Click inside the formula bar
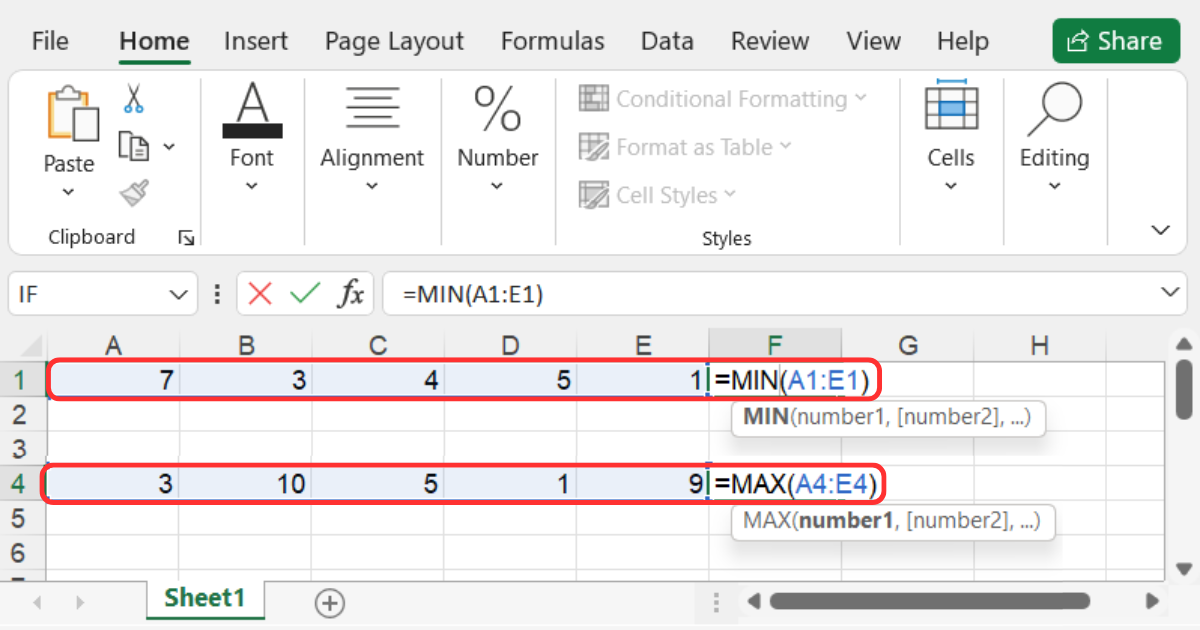 pos(700,293)
